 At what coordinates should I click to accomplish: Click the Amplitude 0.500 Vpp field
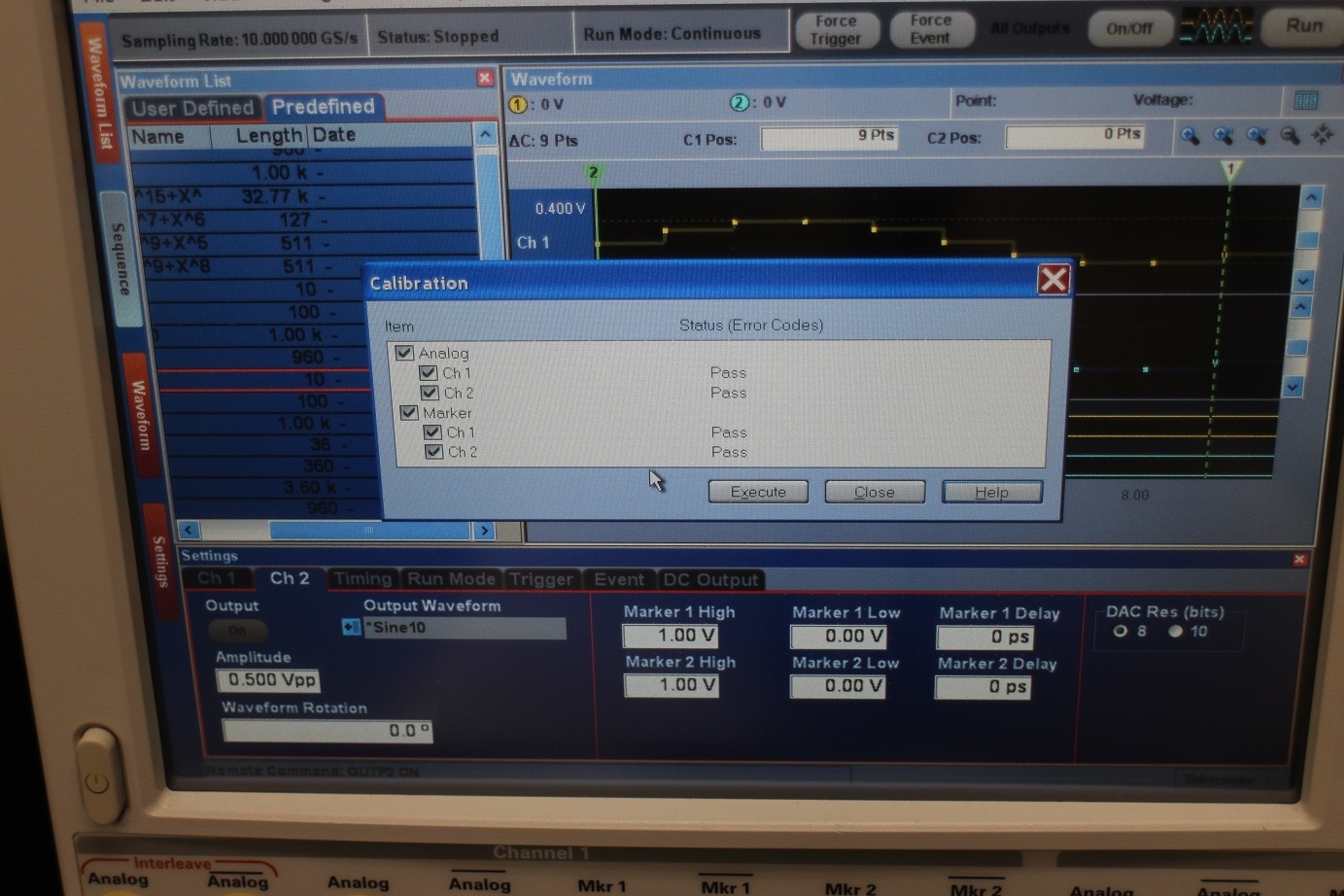click(267, 680)
